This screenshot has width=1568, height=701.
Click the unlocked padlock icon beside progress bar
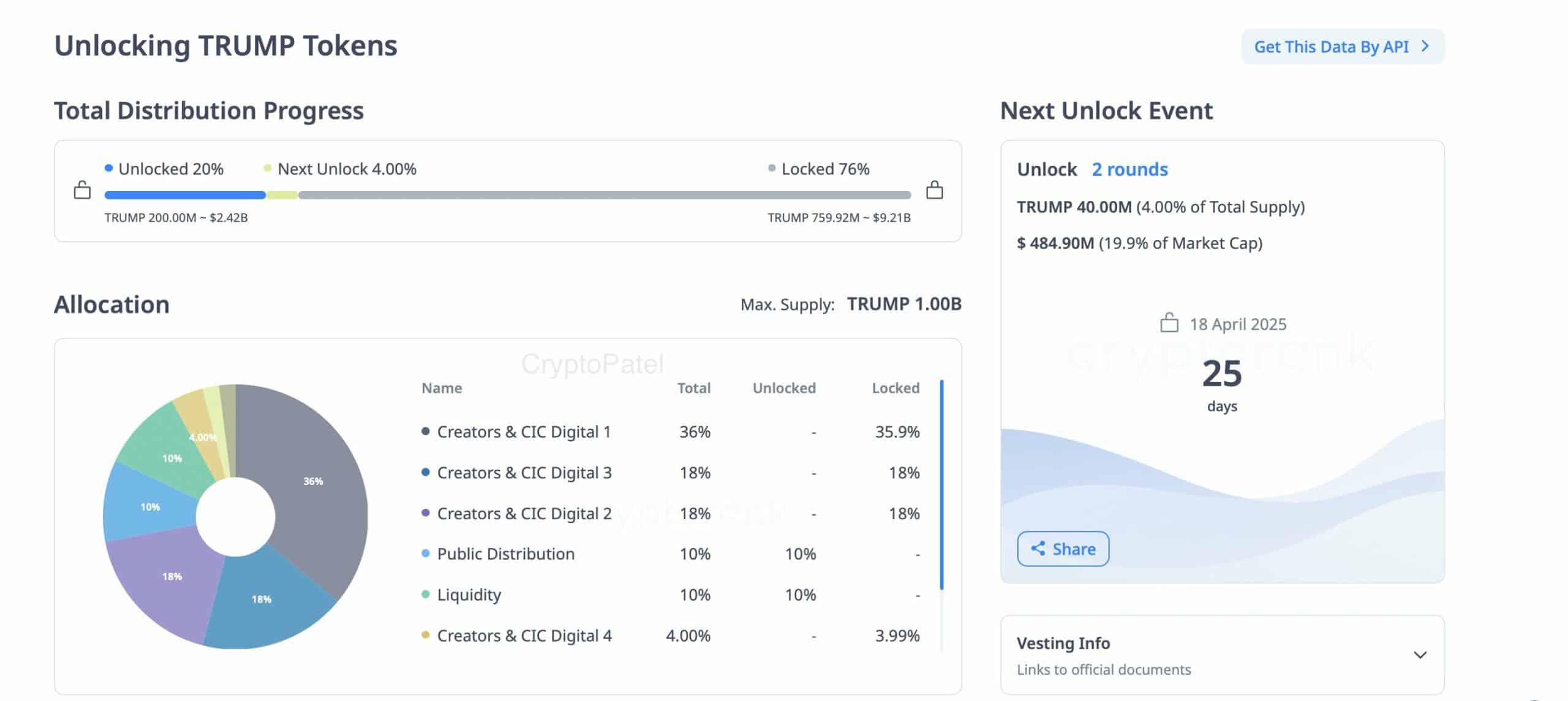(82, 190)
